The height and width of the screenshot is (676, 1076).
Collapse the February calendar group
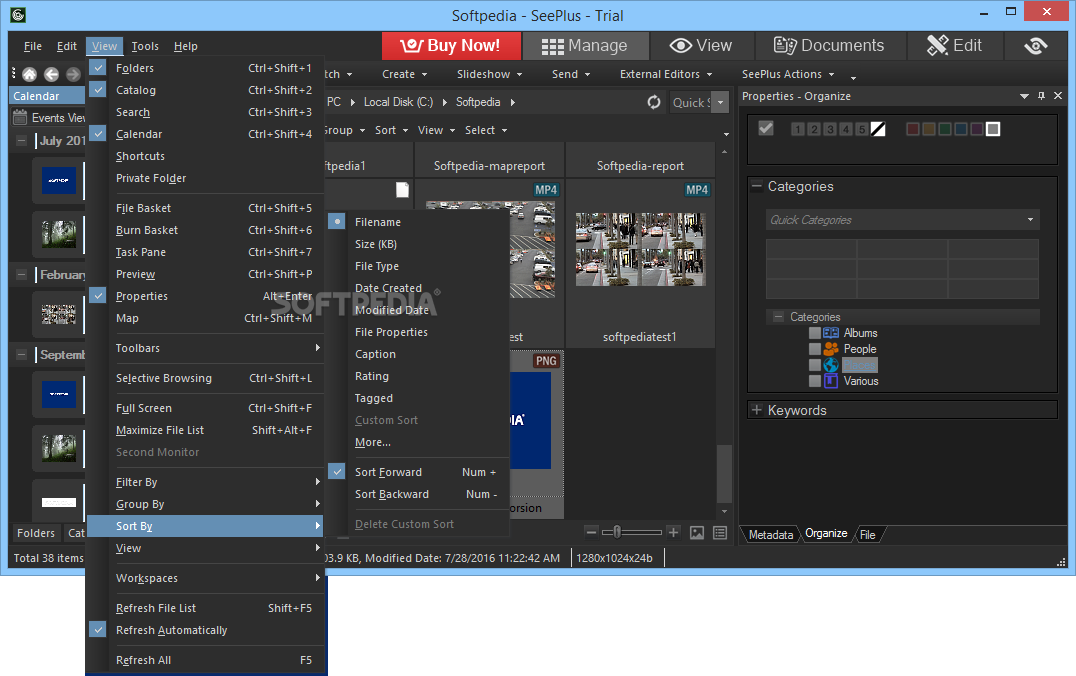(21, 275)
